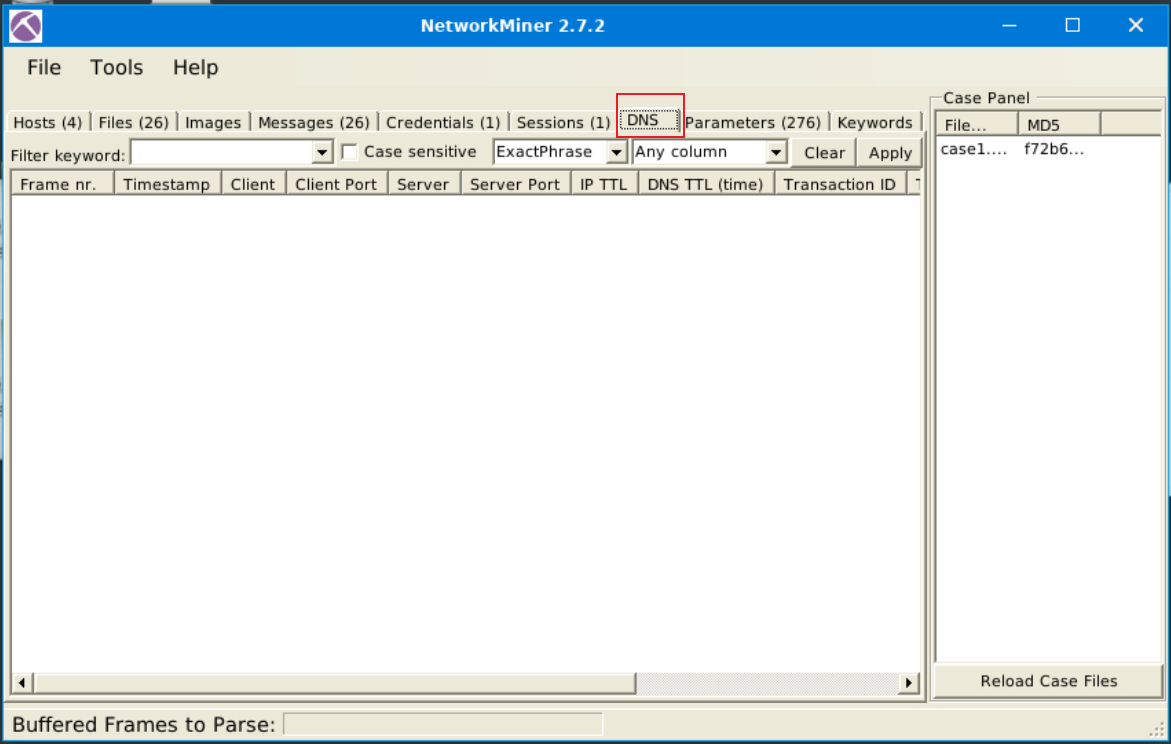Switch to the Messages (26) tab
The height and width of the screenshot is (744, 1171).
[x=314, y=123]
